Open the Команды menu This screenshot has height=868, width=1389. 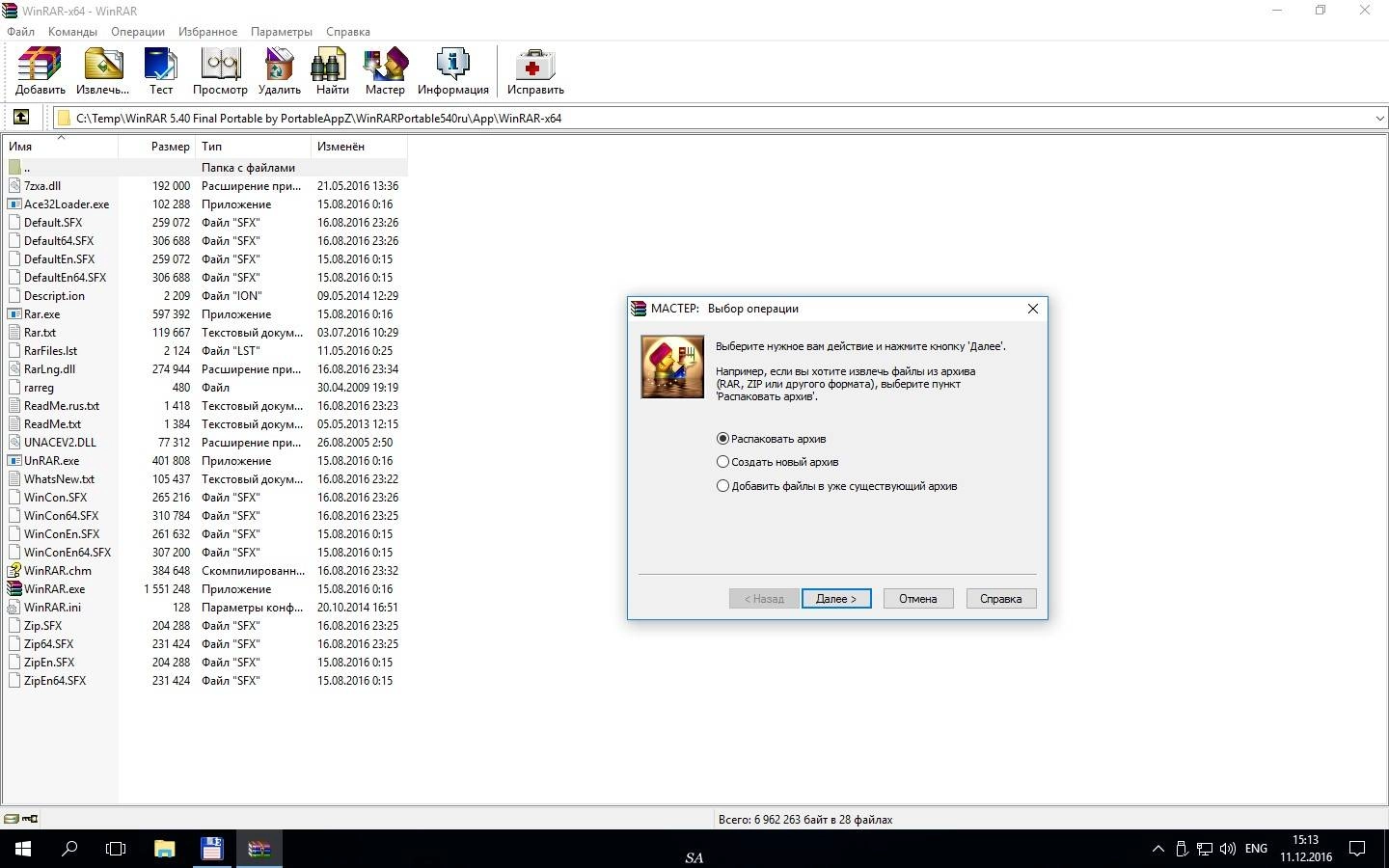click(72, 31)
